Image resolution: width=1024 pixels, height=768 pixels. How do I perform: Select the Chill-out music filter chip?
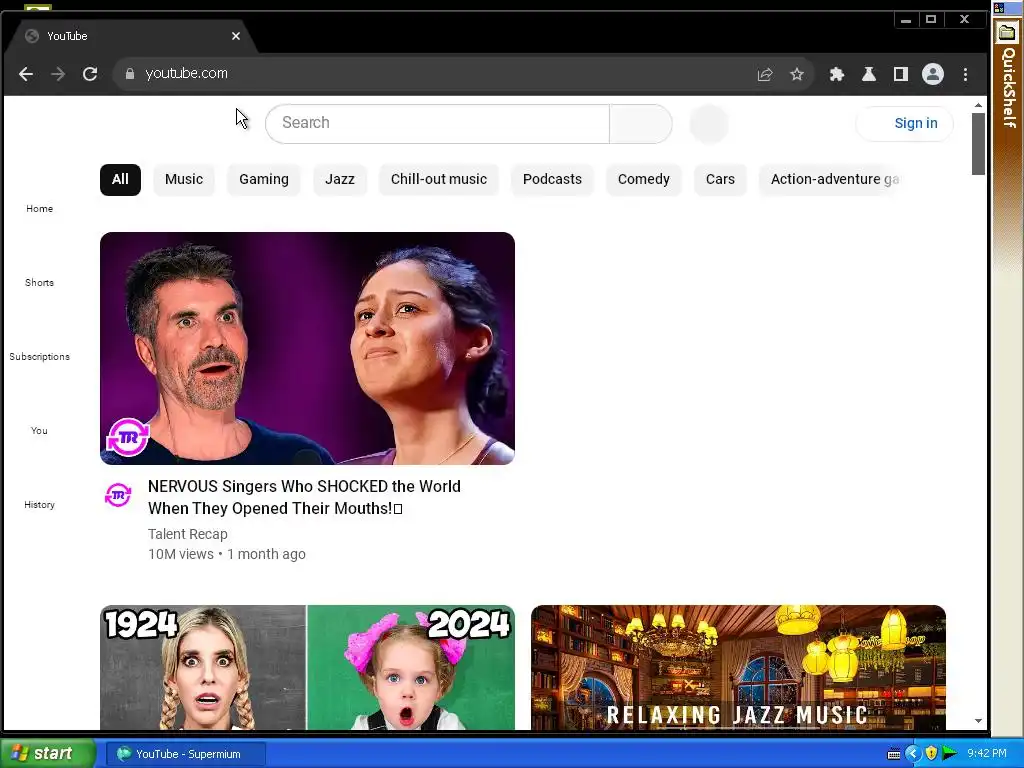[439, 180]
